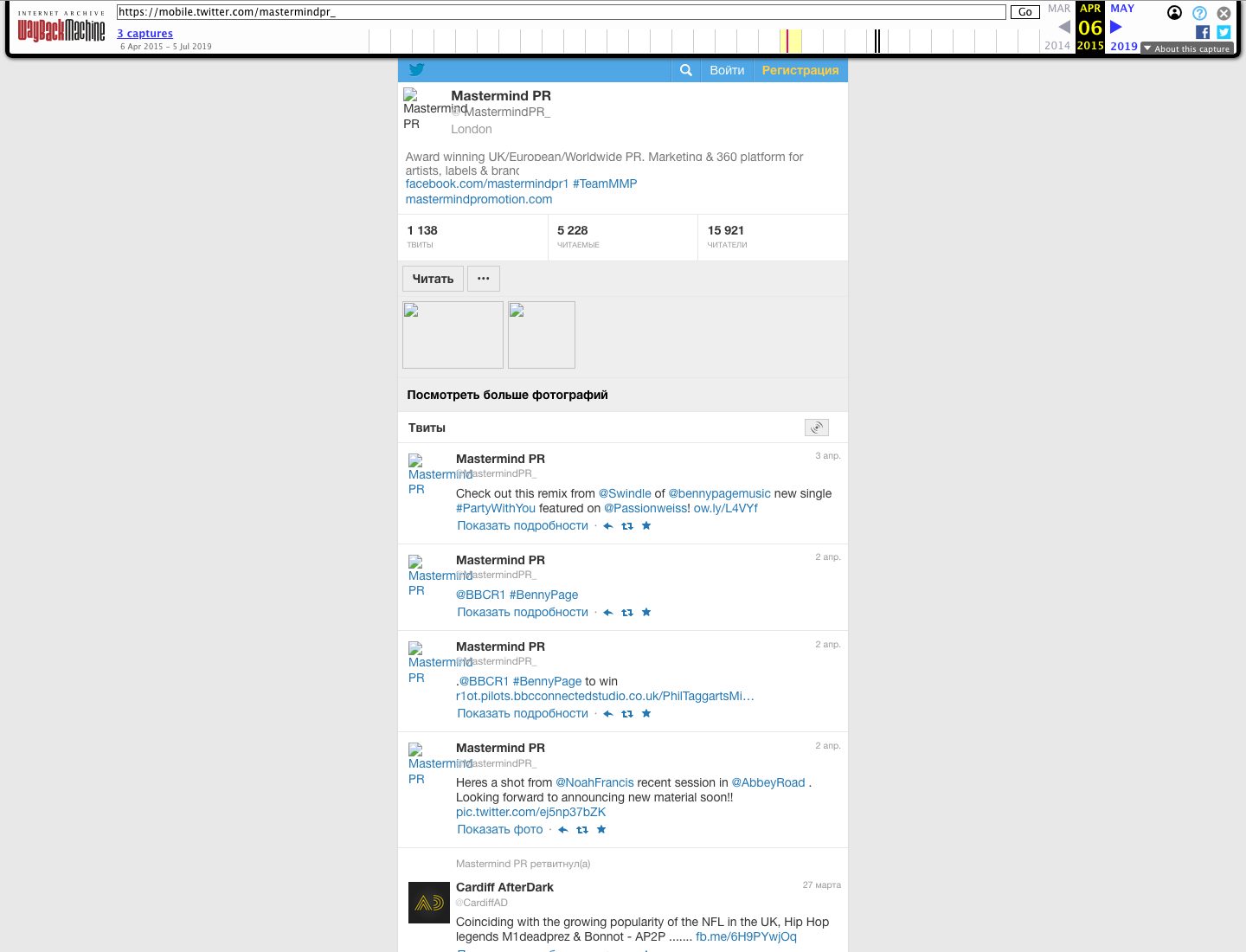Click Регистрация sign-up tab
1246x952 pixels.
tap(800, 70)
